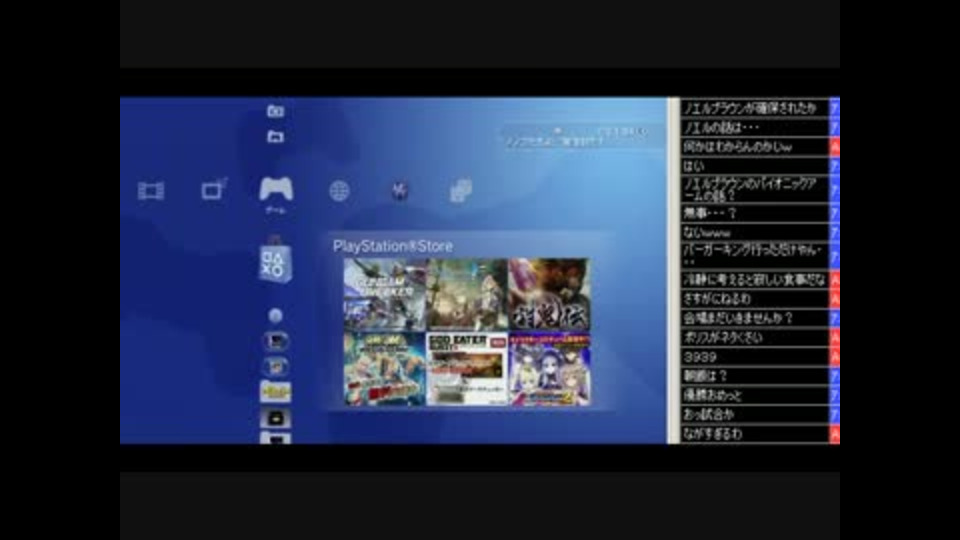The height and width of the screenshot is (540, 960).
Task: Select the comment 'ノエルの話は・・・' row
Action: 754,127
